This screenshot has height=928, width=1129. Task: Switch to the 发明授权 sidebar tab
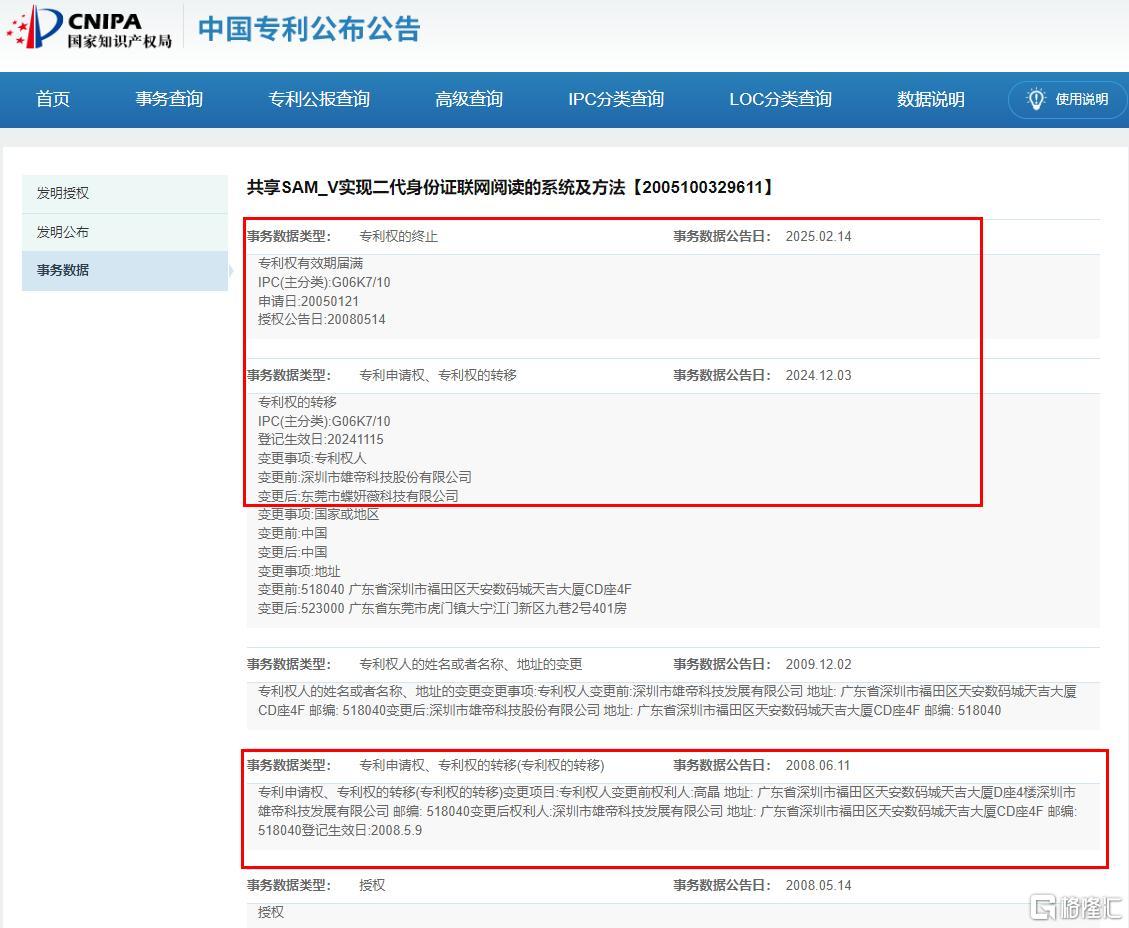pos(125,194)
